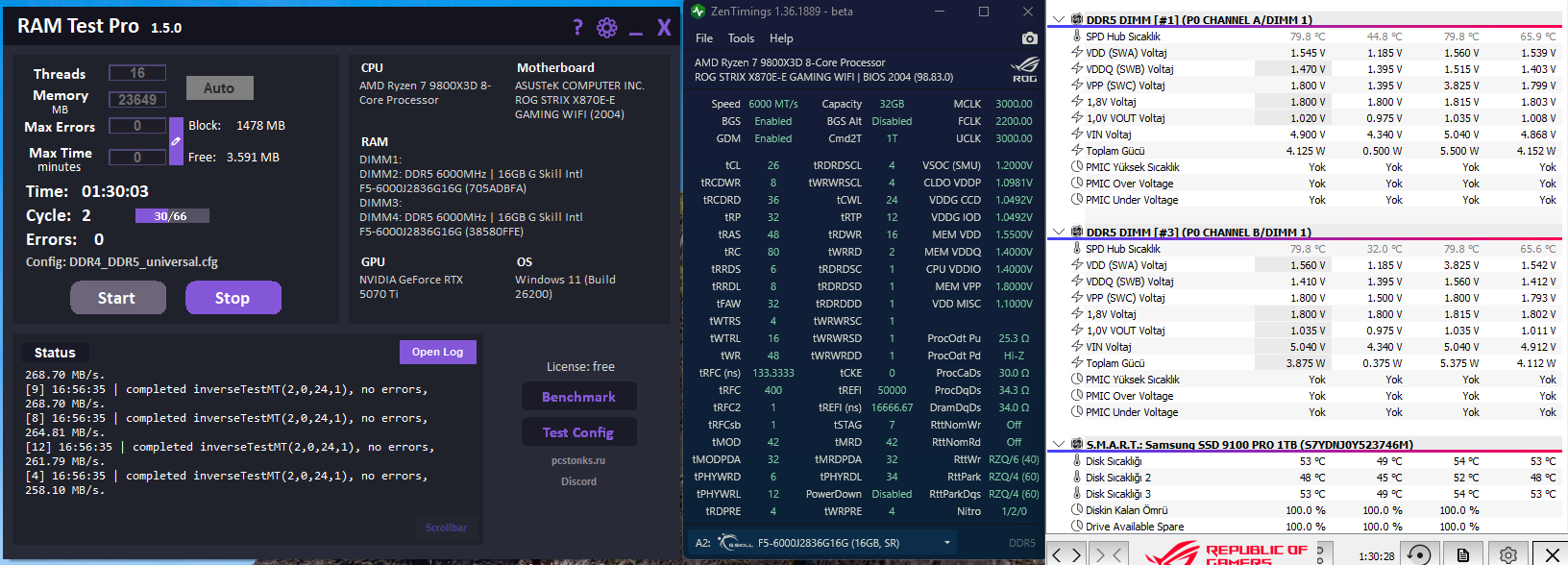Launch the Benchmark in RAM Test Pro
Screen dimensions: 1568x565
(579, 397)
